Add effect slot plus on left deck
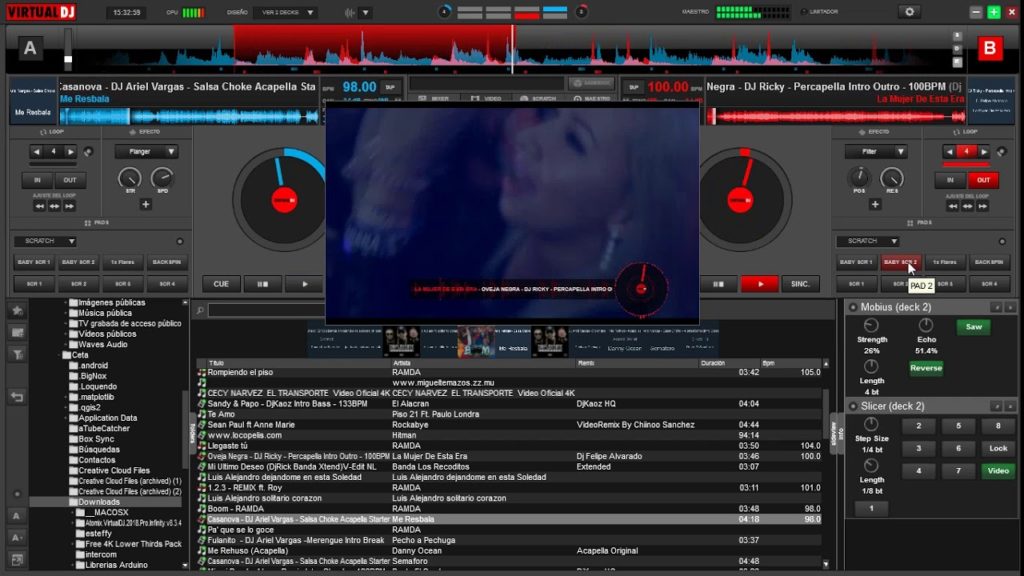The width and height of the screenshot is (1024, 576). pos(146,204)
